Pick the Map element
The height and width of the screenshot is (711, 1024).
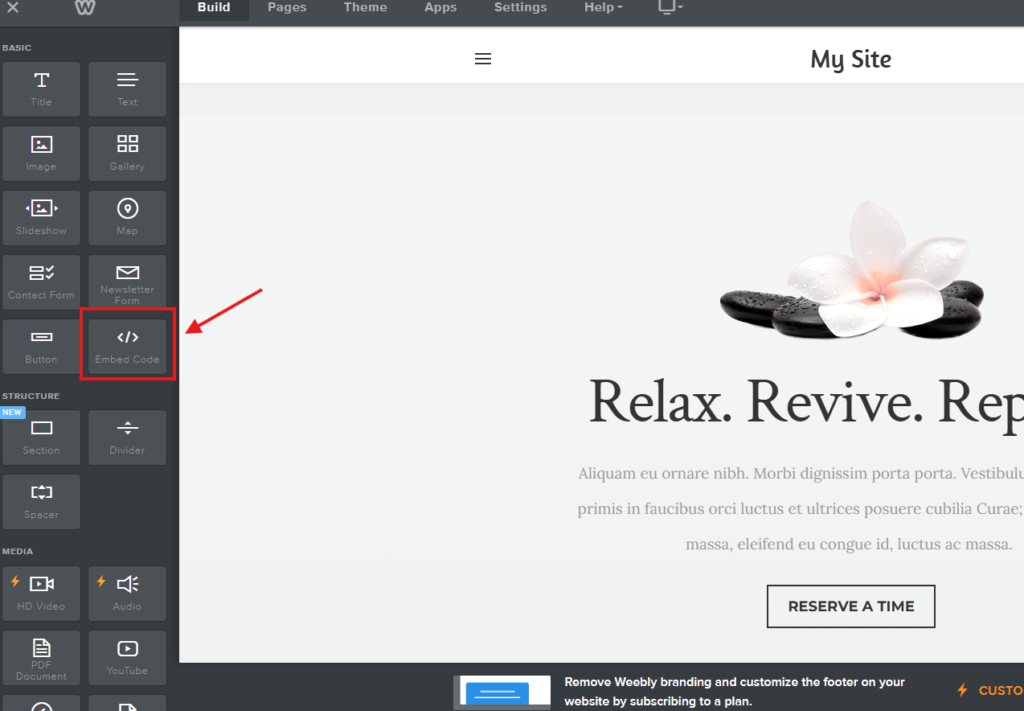[x=127, y=217]
